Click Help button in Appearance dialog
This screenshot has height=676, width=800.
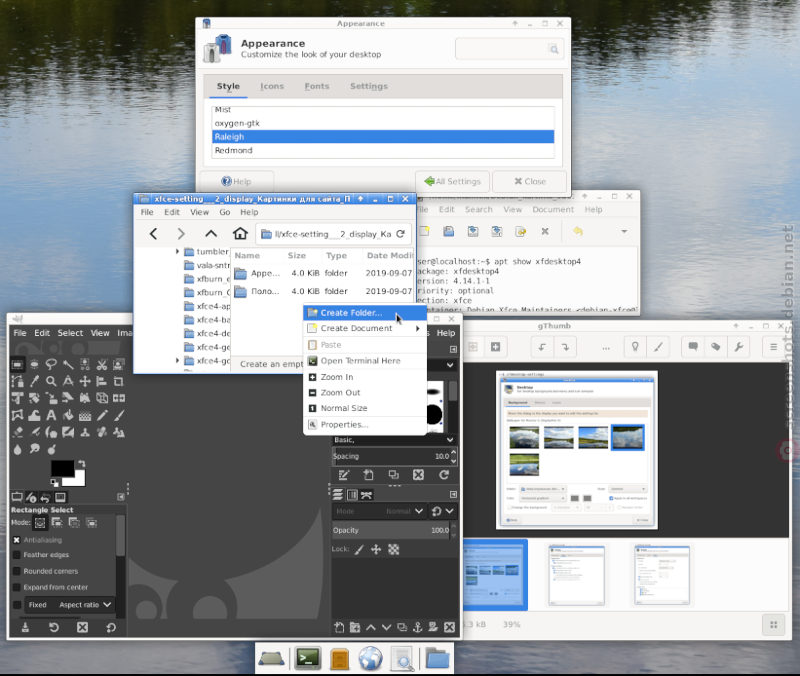(x=236, y=181)
